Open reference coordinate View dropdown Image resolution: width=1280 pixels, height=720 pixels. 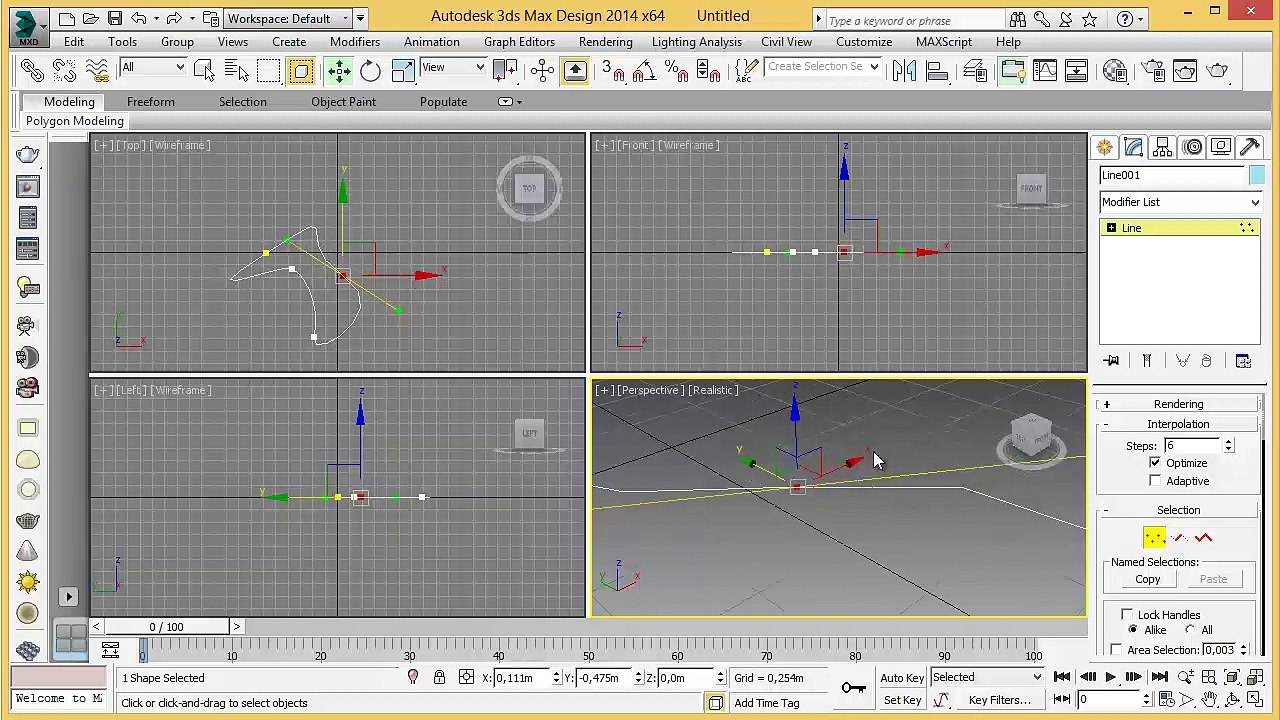point(453,67)
